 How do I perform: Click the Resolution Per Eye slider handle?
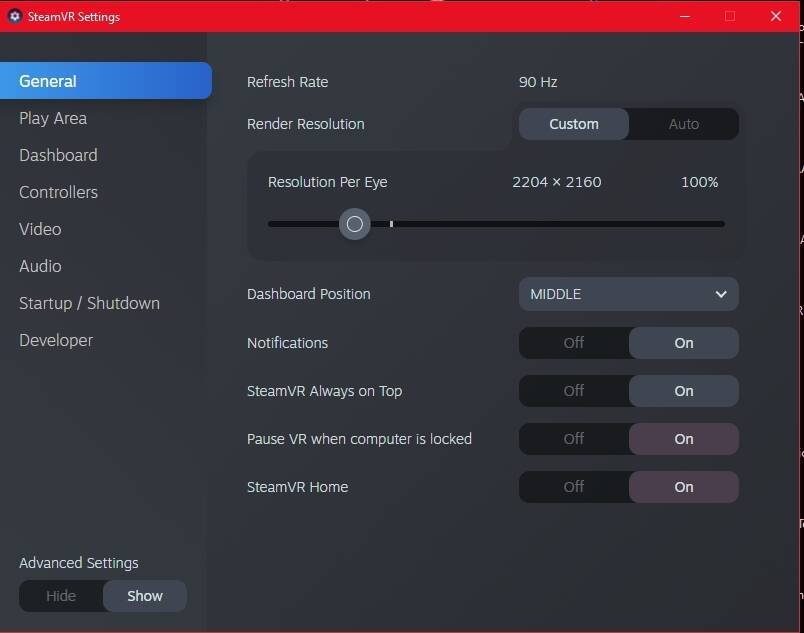pos(354,224)
